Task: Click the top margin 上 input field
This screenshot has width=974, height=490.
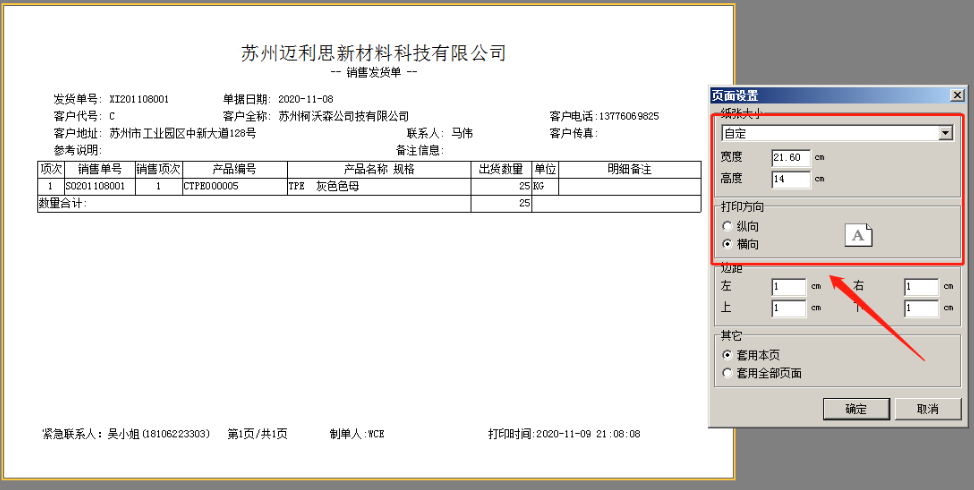Action: pyautogui.click(x=788, y=308)
